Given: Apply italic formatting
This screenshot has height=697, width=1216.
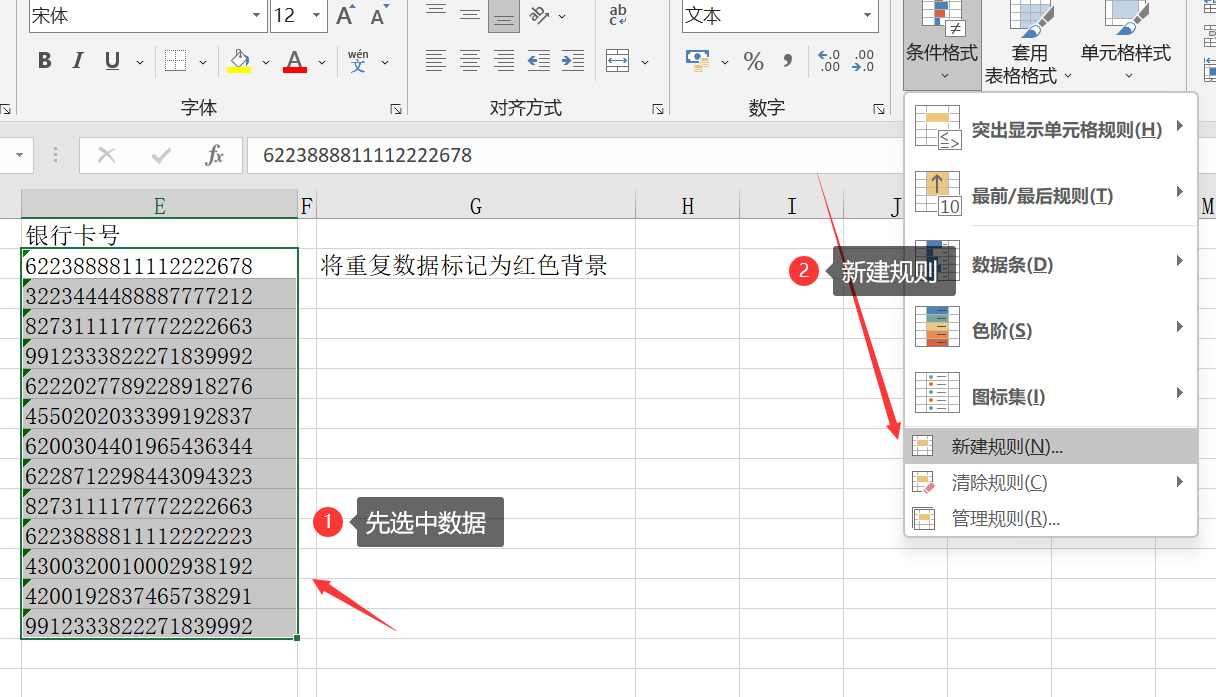Looking at the screenshot, I should click(x=78, y=60).
